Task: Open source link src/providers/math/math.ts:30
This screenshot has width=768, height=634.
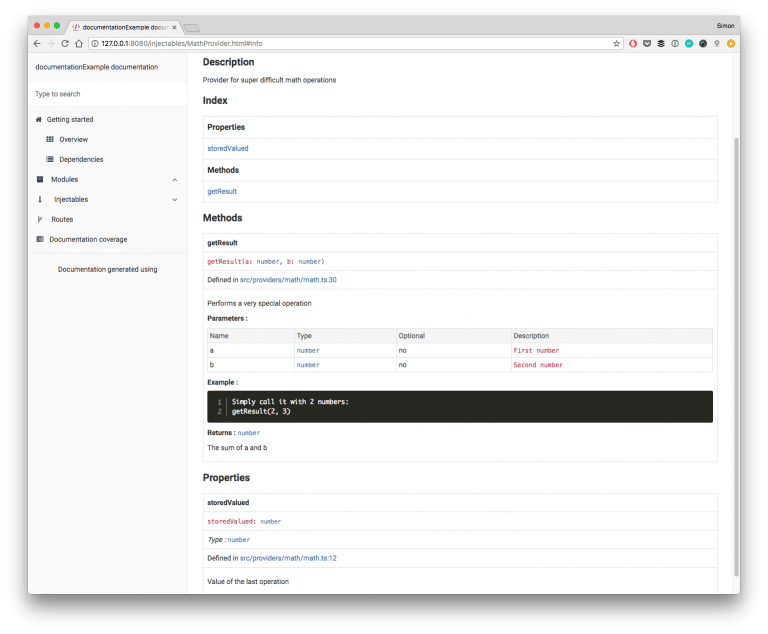Action: click(x=288, y=280)
